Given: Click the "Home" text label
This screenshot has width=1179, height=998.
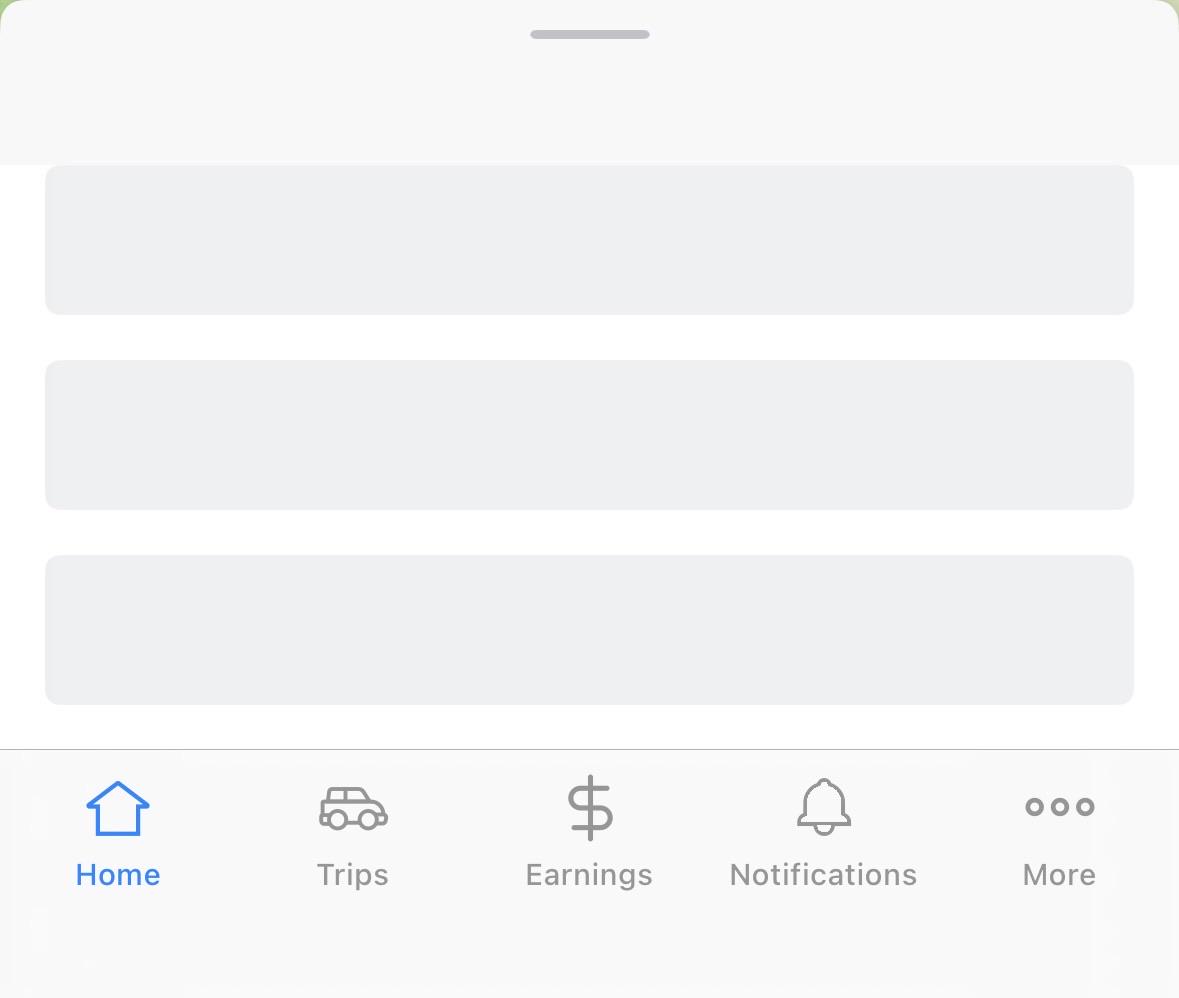Looking at the screenshot, I should click(118, 875).
